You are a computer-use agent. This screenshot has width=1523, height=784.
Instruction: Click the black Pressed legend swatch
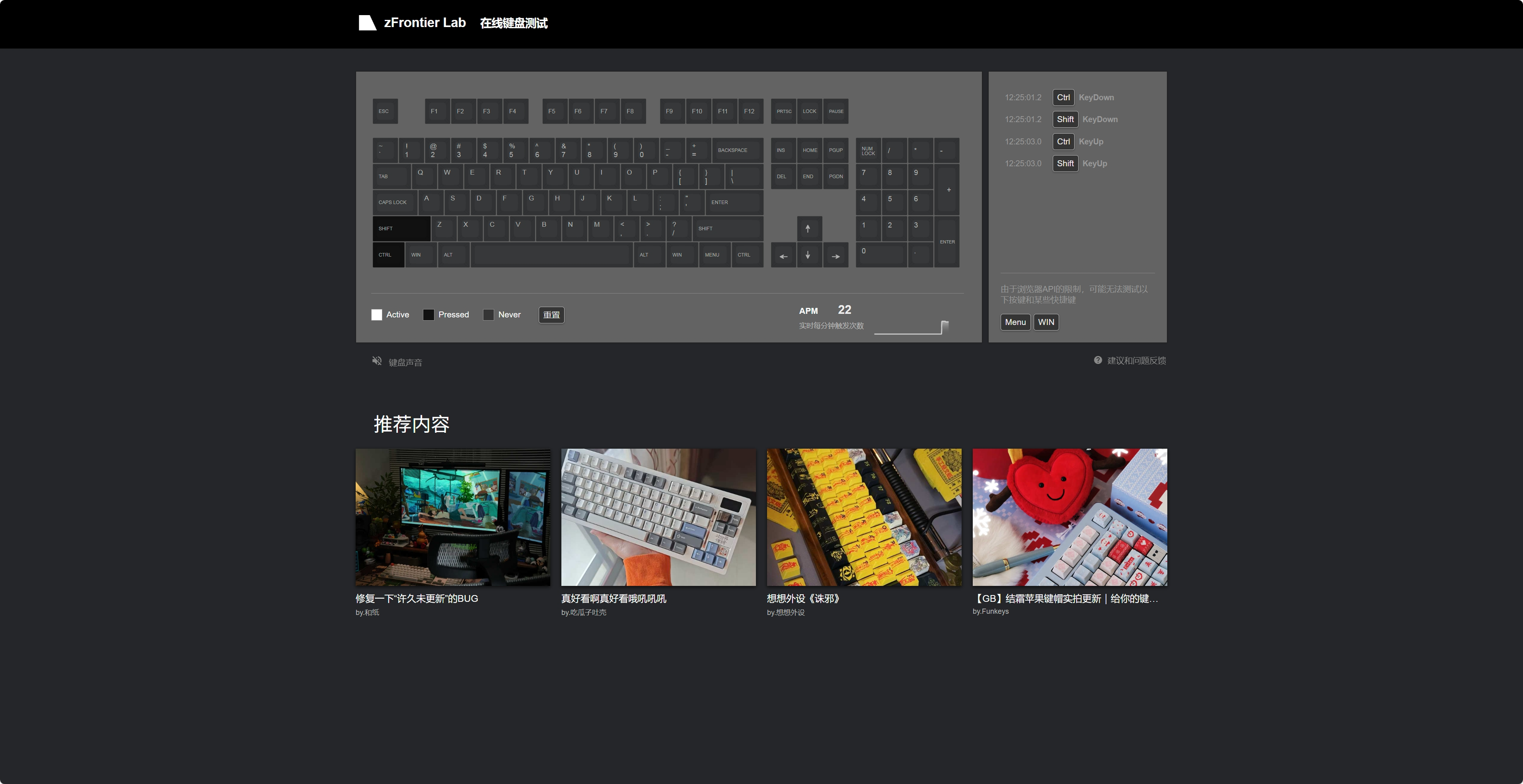coord(428,315)
